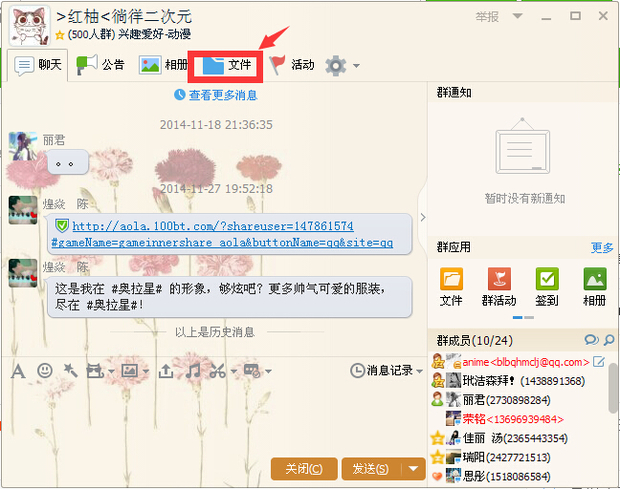Switch group apps page indicator dot

pyautogui.click(x=529, y=317)
